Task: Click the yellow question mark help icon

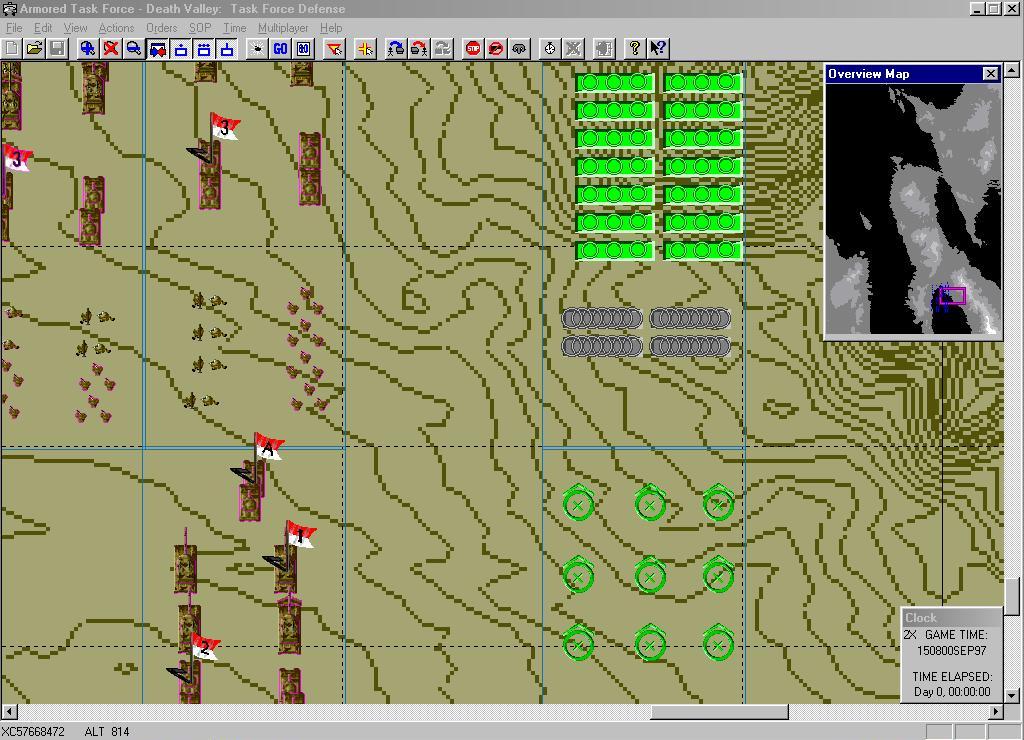Action: [x=634, y=48]
